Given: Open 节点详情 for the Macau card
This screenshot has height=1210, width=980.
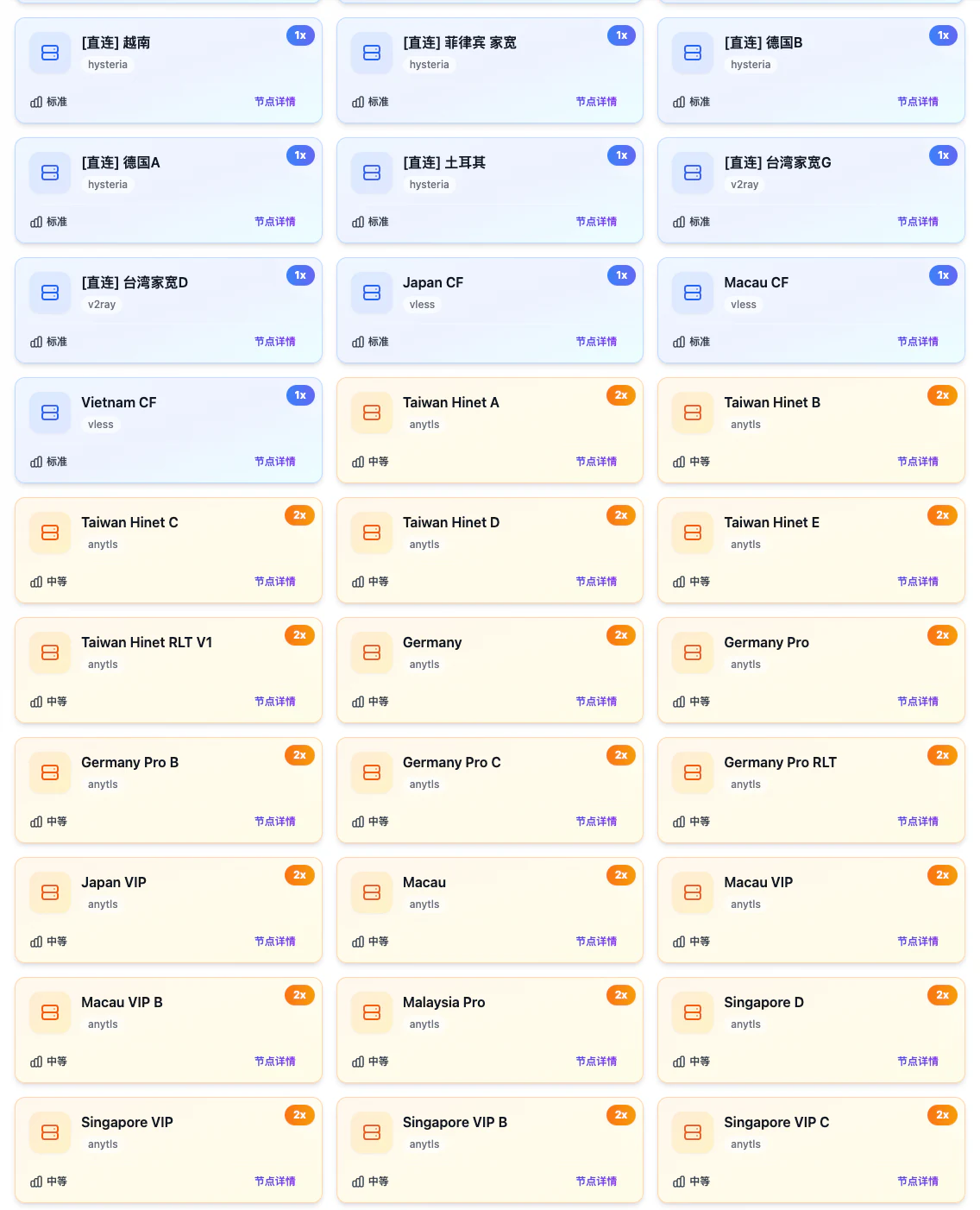Looking at the screenshot, I should tap(596, 942).
